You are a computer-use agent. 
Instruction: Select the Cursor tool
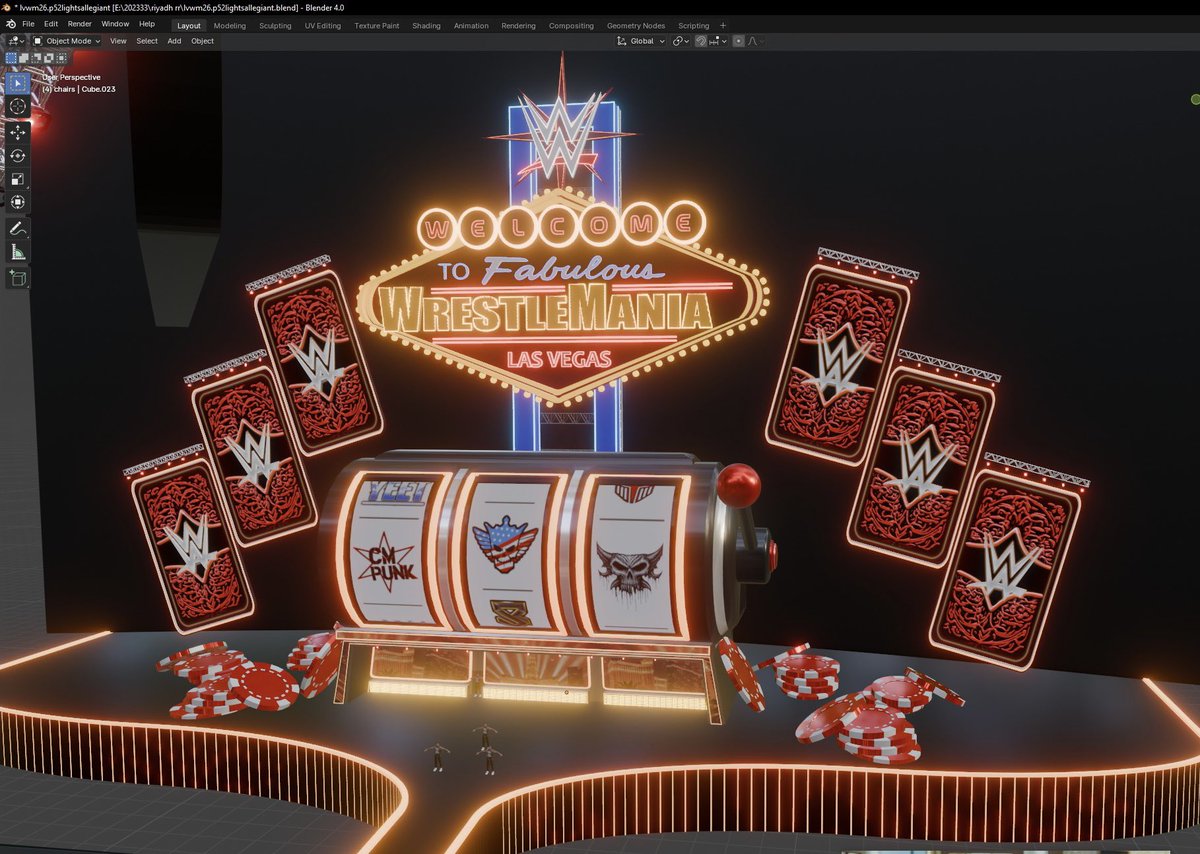click(x=17, y=106)
